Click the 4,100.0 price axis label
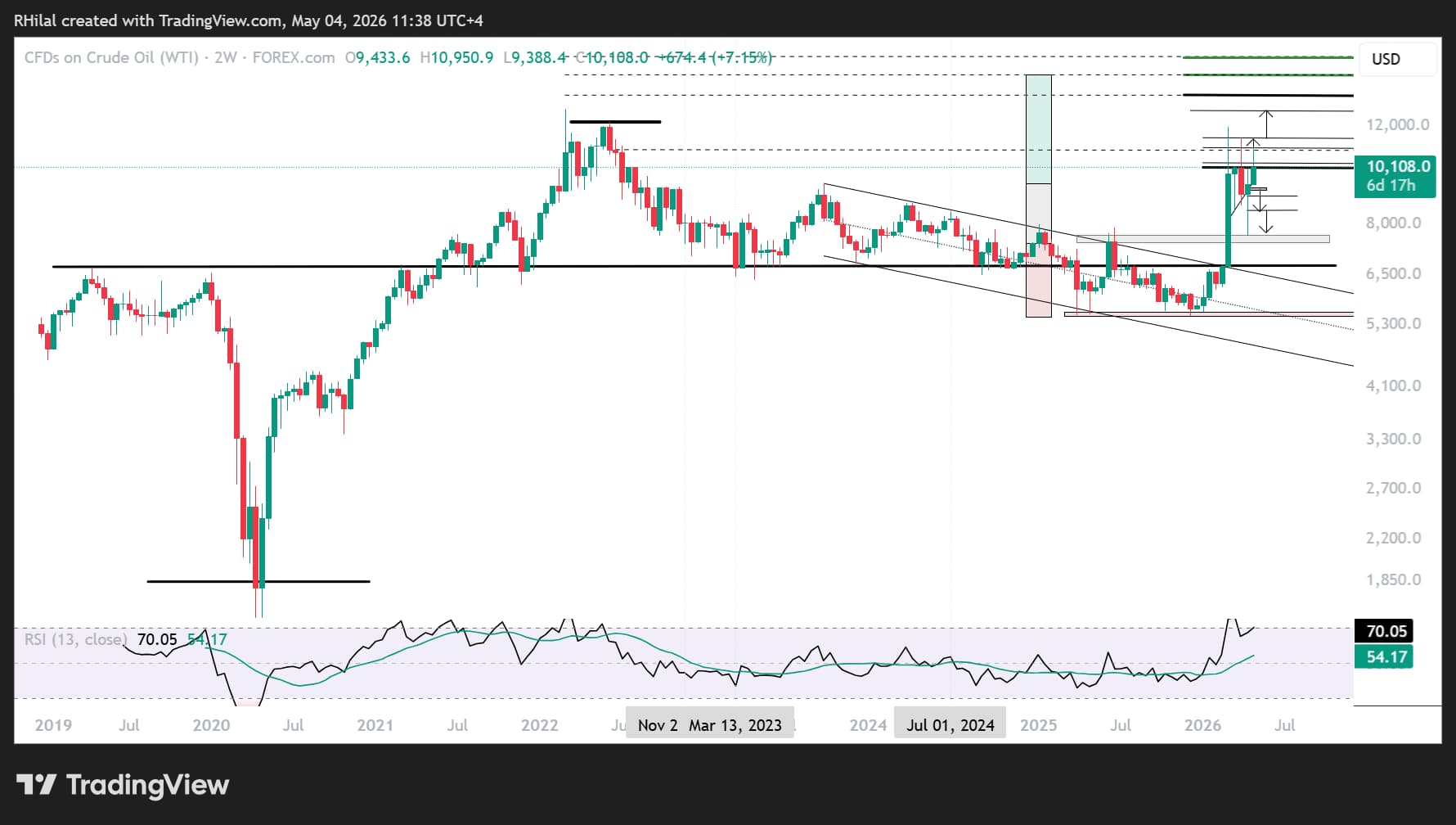 click(x=1393, y=385)
